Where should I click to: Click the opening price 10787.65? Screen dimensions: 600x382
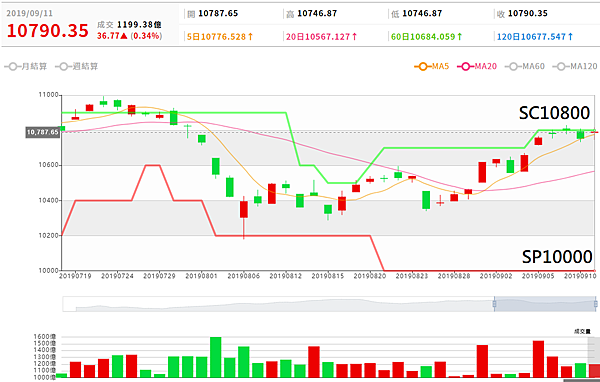point(218,14)
